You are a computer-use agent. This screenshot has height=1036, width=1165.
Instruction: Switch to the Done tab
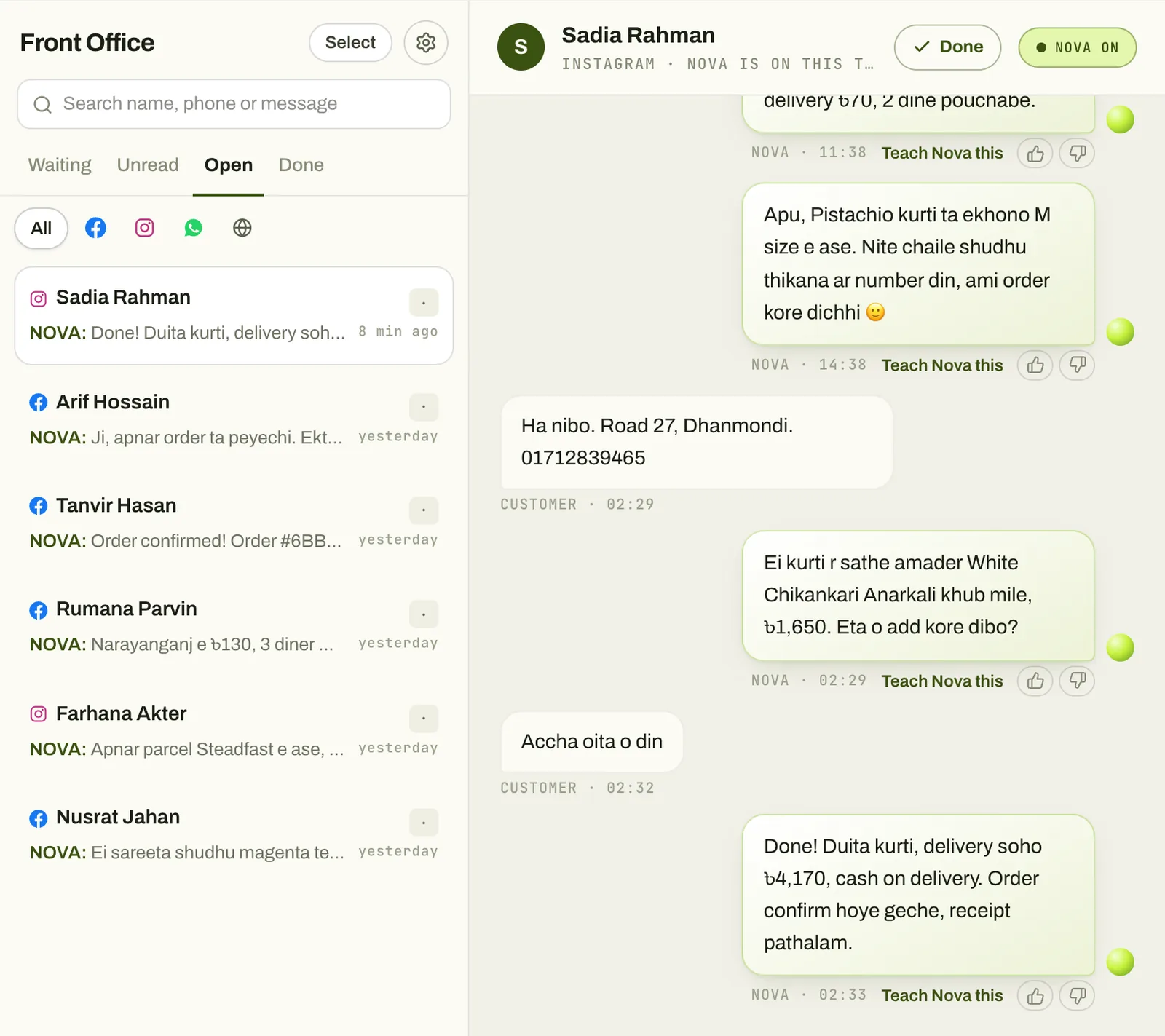(x=301, y=165)
